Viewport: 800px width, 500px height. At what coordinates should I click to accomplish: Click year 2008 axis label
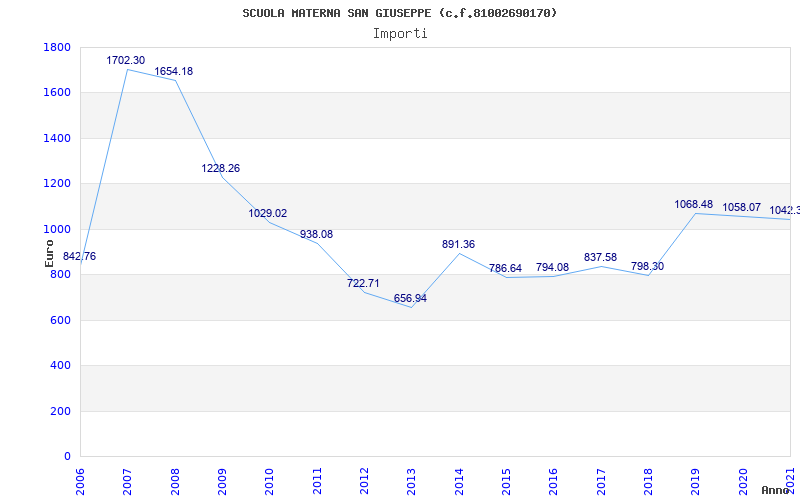click(x=175, y=481)
